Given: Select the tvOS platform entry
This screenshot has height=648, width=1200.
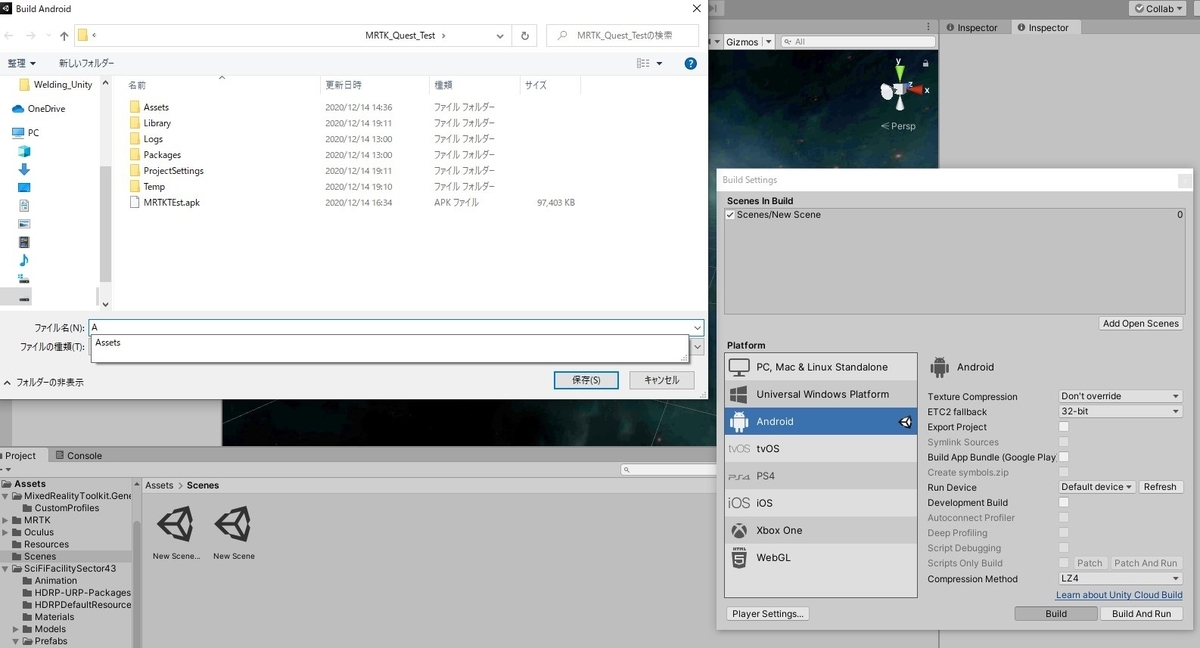Looking at the screenshot, I should click(821, 449).
